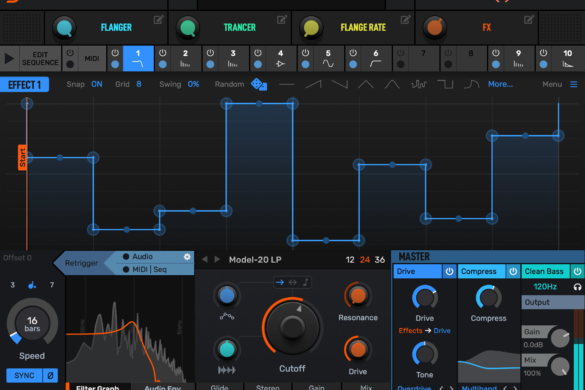
Task: Open the Output selector
Action: [x=553, y=302]
